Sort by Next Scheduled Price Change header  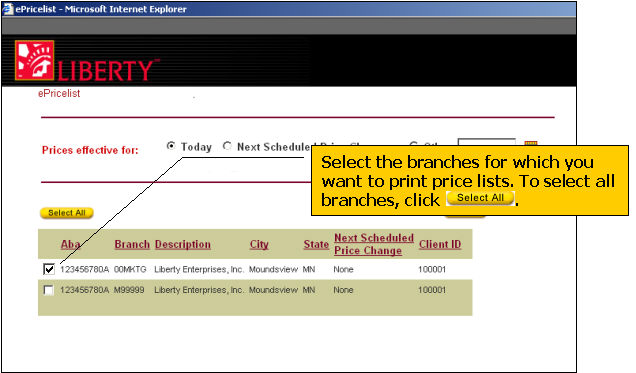pyautogui.click(x=374, y=244)
